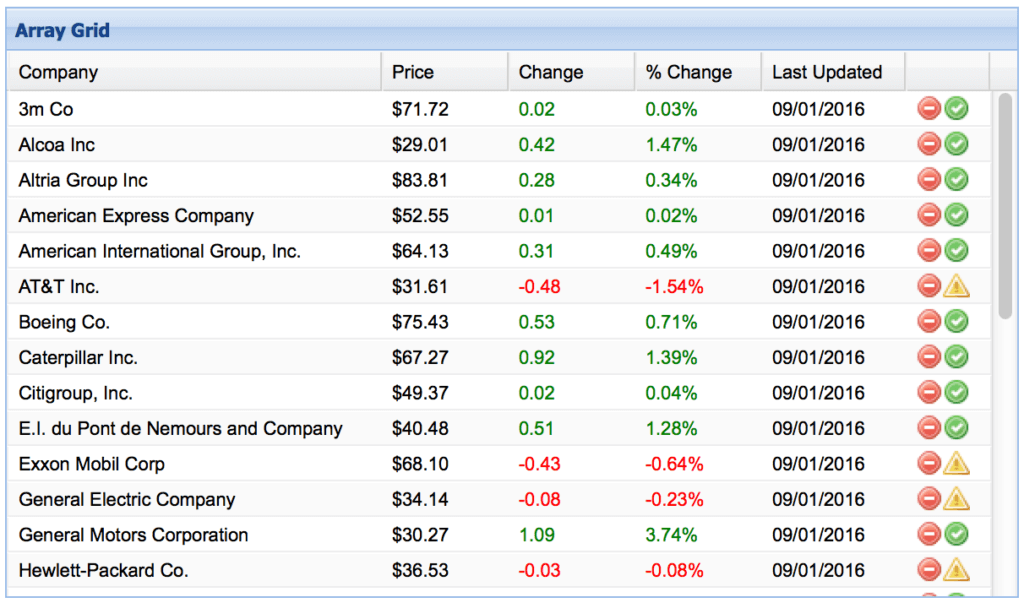Sort the grid by Price column header
The width and height of the screenshot is (1024, 603).
pyautogui.click(x=445, y=72)
